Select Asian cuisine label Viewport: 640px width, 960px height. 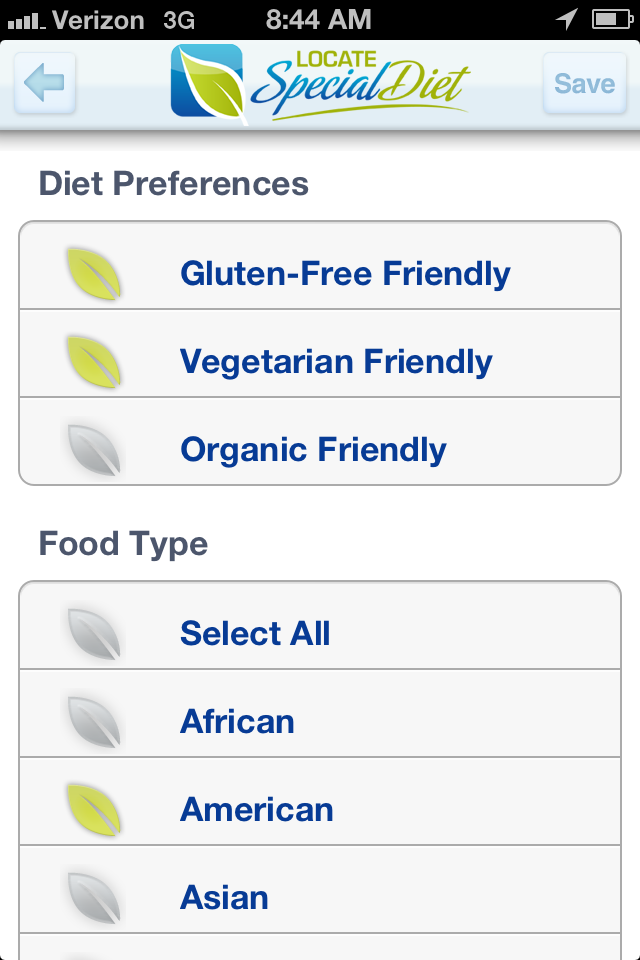[224, 898]
